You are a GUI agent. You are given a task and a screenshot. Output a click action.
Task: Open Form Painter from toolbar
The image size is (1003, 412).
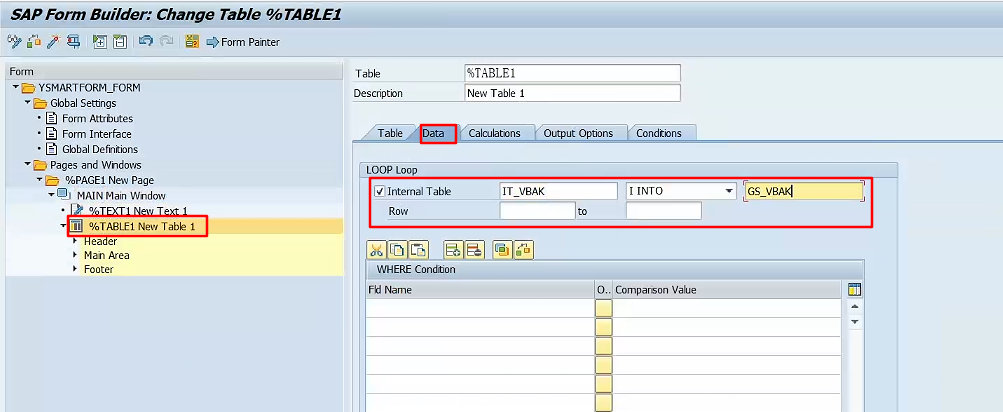(243, 42)
